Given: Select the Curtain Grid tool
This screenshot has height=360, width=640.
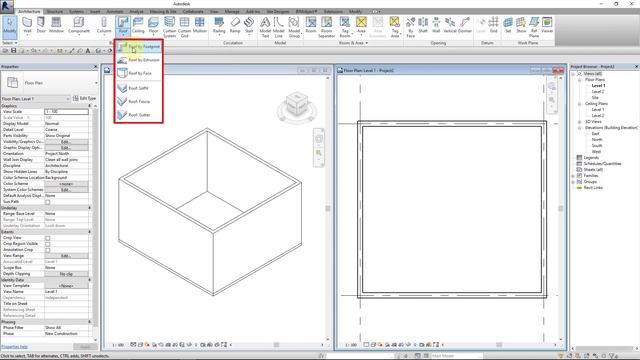Looking at the screenshot, I should tap(184, 27).
